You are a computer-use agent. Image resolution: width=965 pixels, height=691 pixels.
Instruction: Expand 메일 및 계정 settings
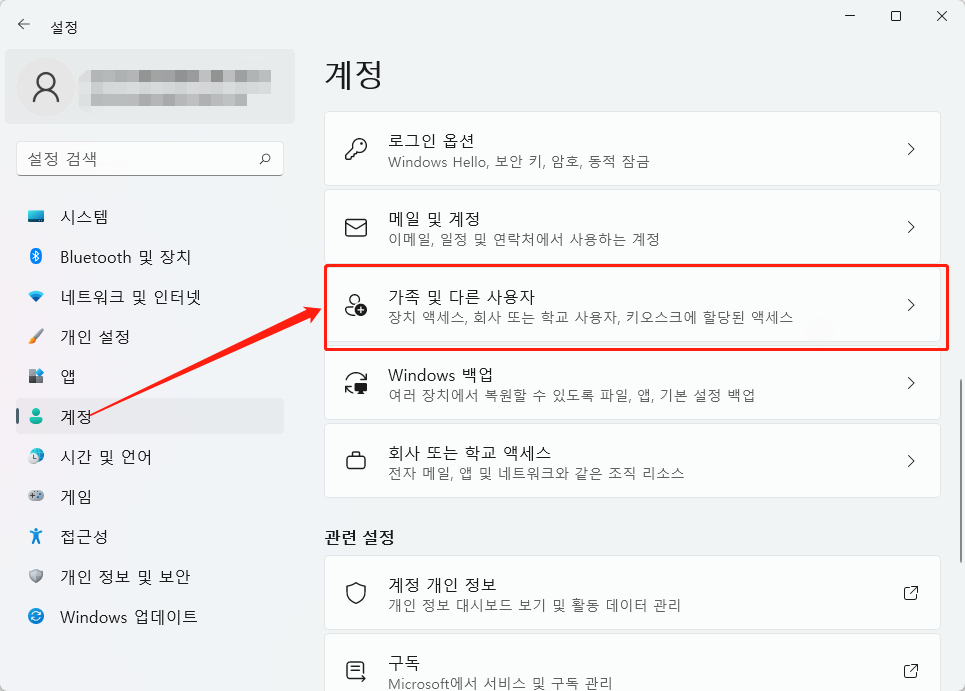click(630, 226)
